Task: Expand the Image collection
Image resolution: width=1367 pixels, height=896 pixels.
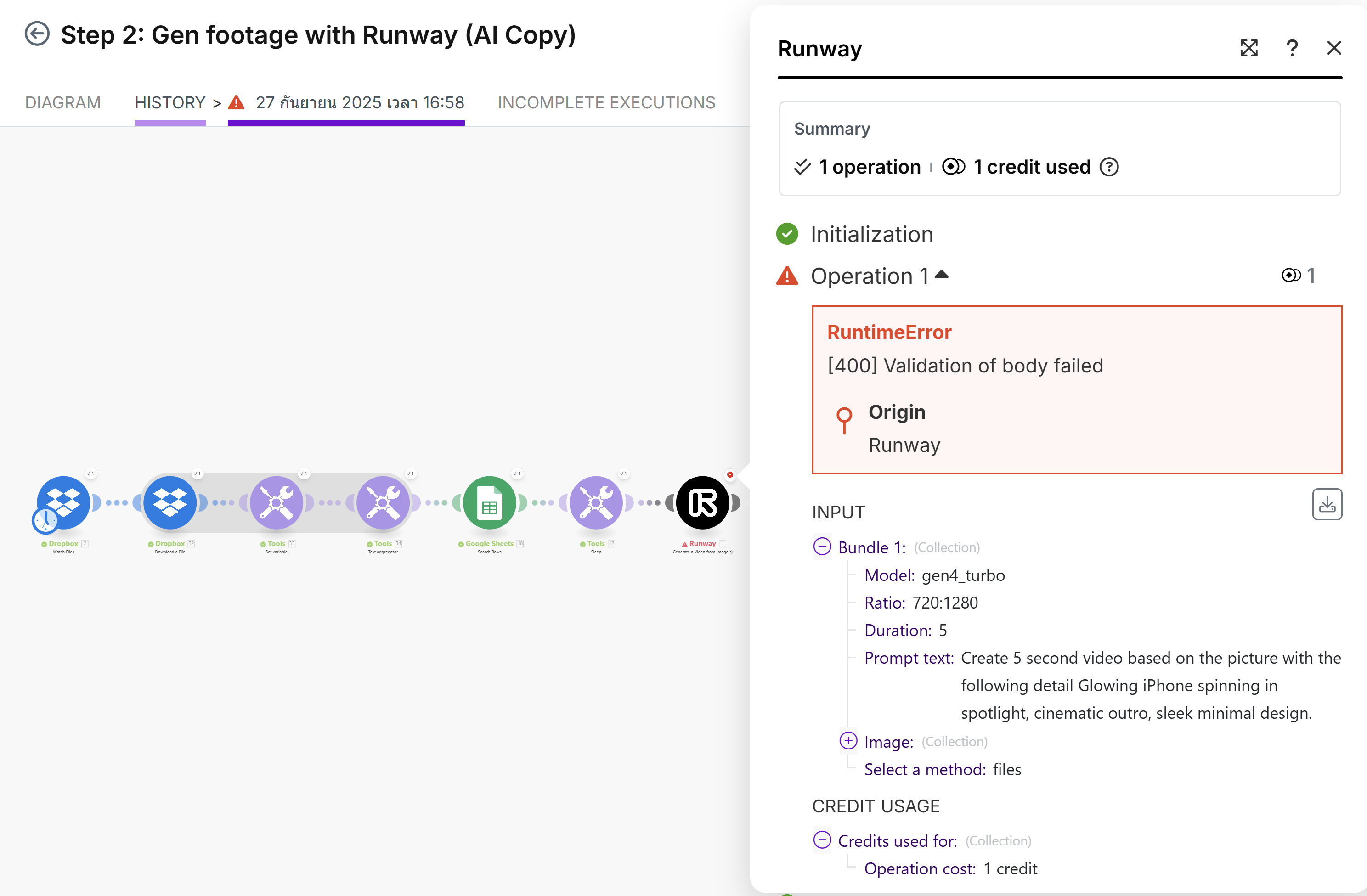Action: click(x=848, y=741)
